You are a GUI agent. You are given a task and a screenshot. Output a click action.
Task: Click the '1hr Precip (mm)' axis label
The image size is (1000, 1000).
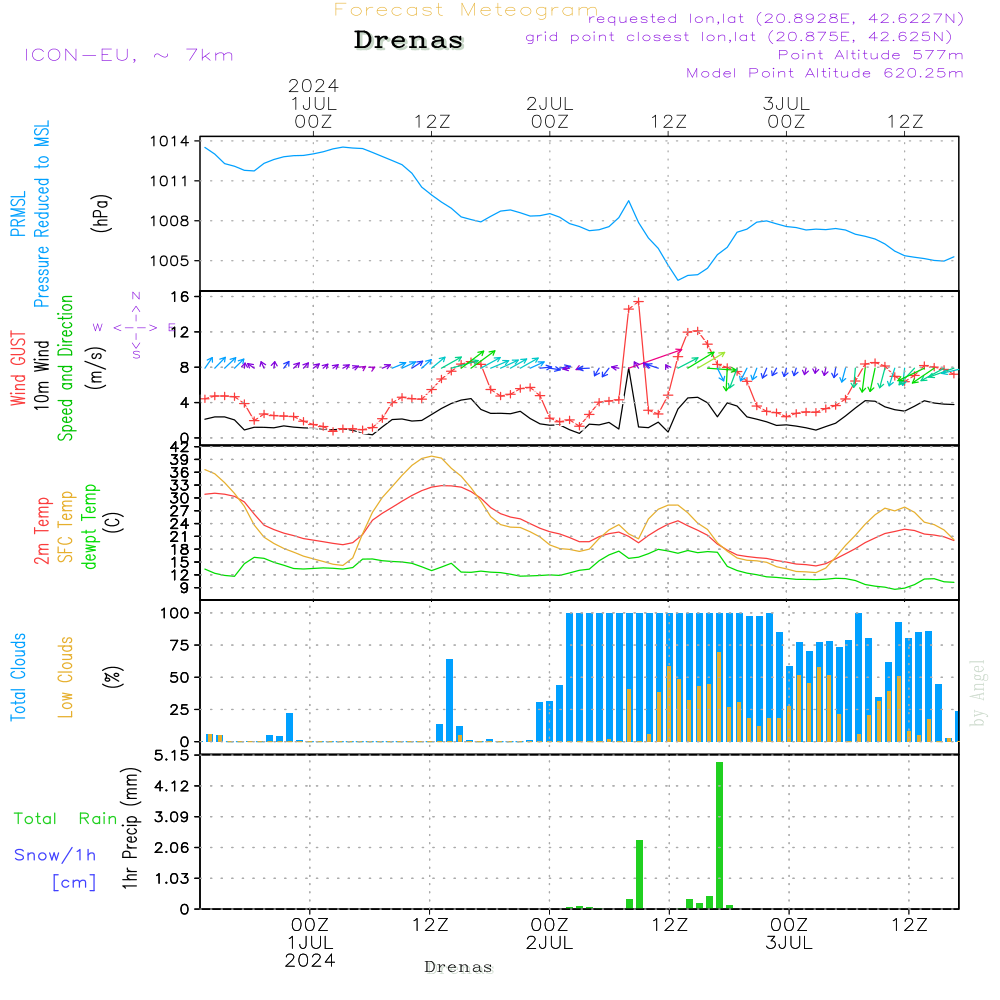[130, 829]
